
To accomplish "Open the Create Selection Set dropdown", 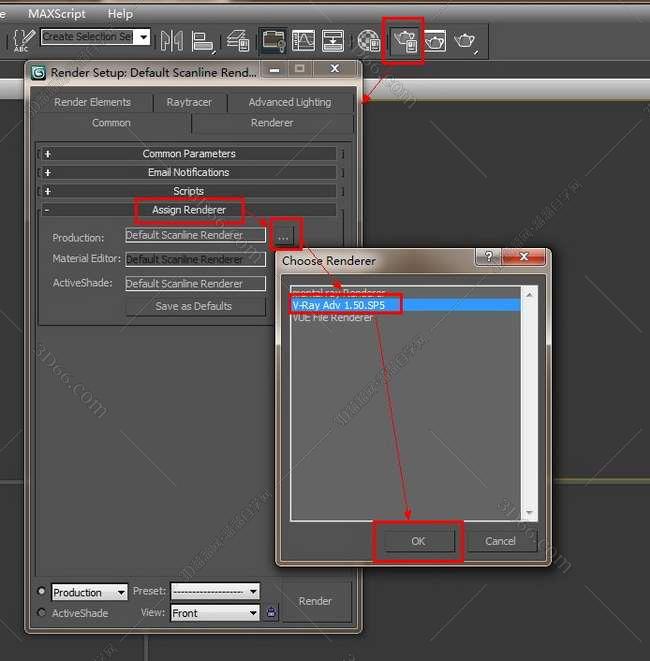I will coord(144,37).
